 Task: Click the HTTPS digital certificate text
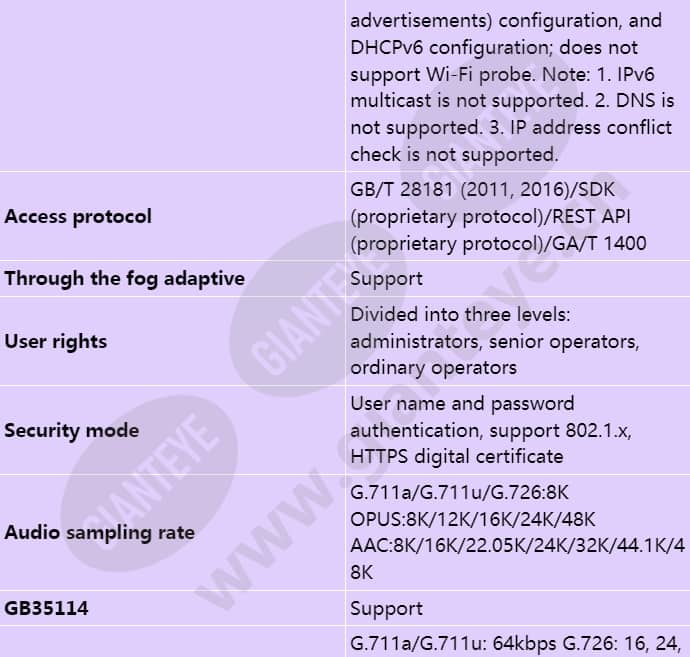pyautogui.click(x=457, y=456)
